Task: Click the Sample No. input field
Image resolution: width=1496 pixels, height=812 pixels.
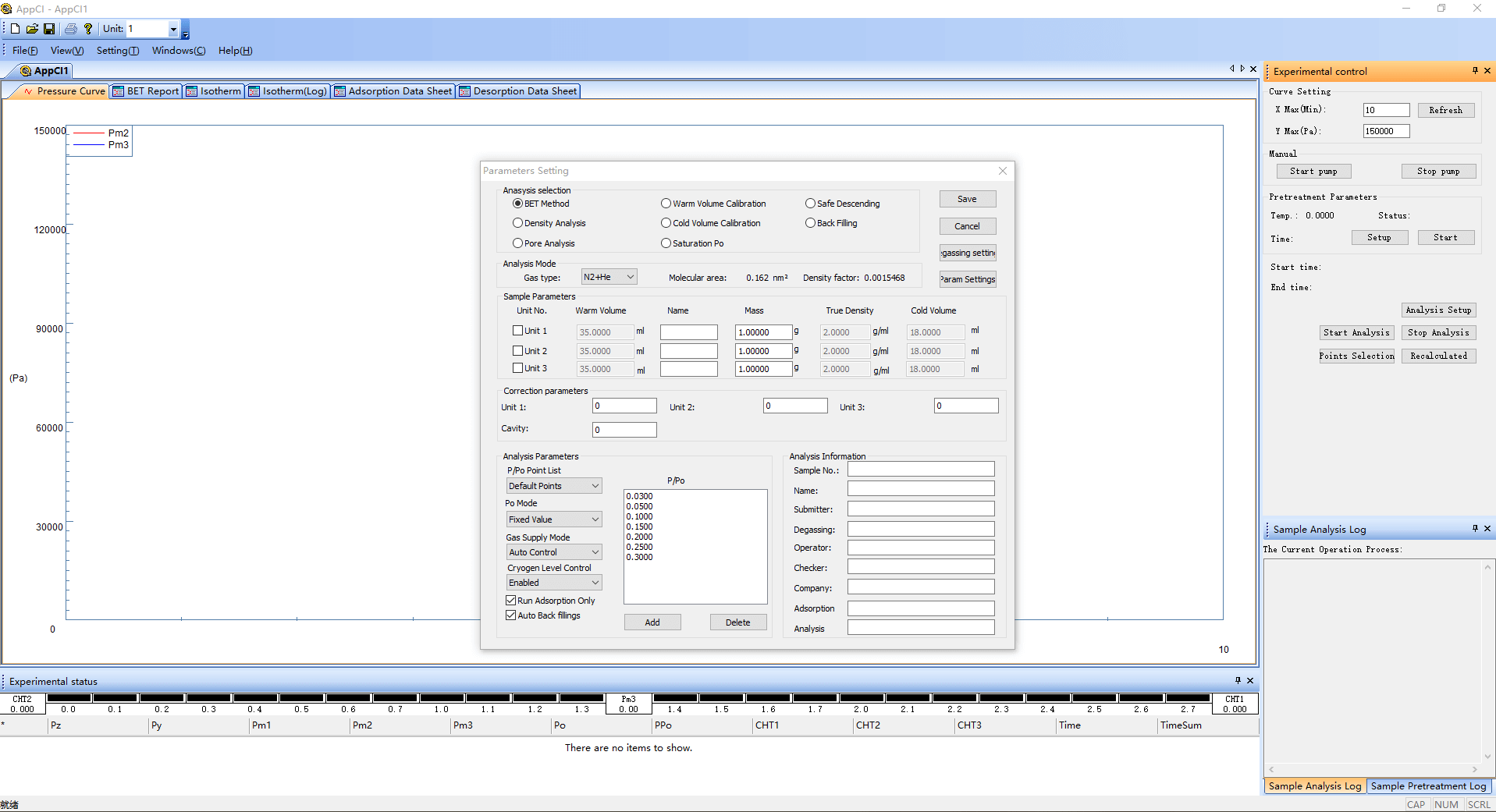Action: 921,470
